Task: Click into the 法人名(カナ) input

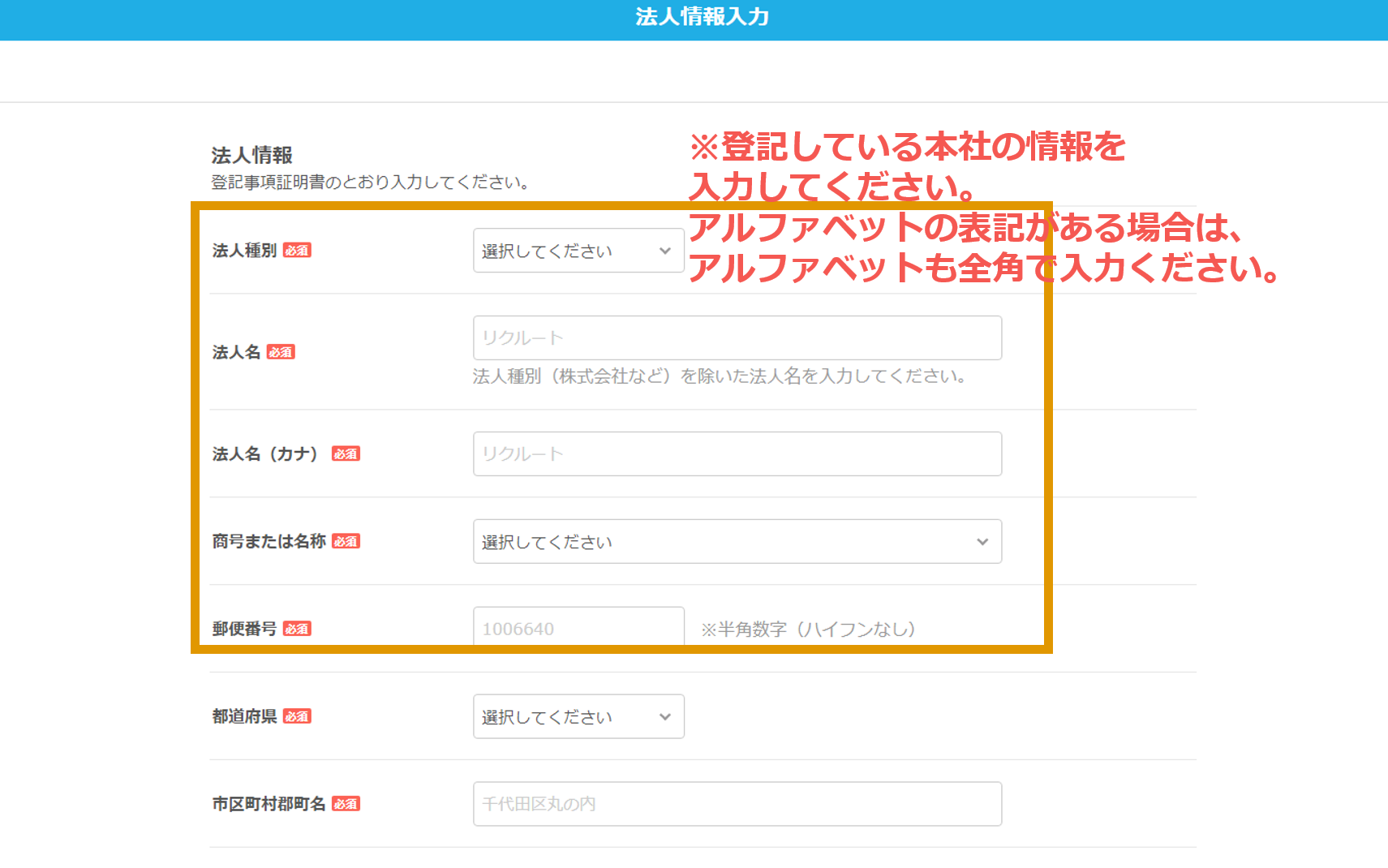Action: tap(737, 453)
